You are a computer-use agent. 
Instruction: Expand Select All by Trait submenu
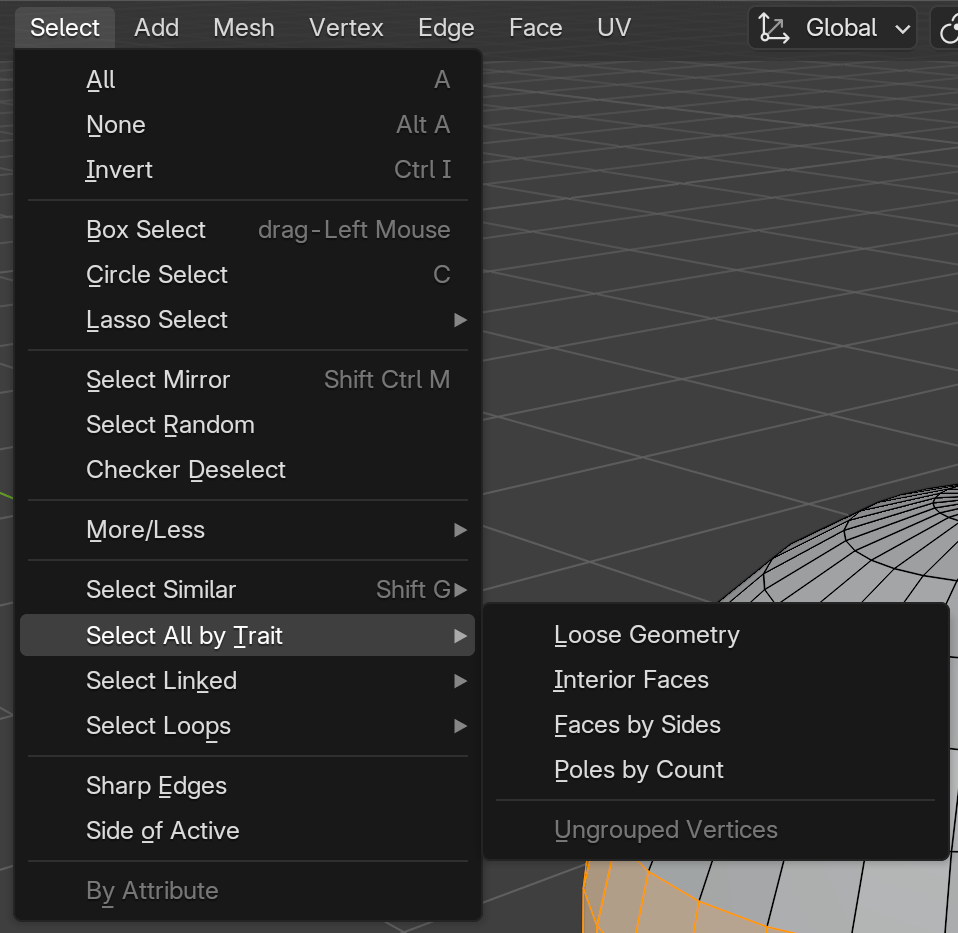coord(247,635)
